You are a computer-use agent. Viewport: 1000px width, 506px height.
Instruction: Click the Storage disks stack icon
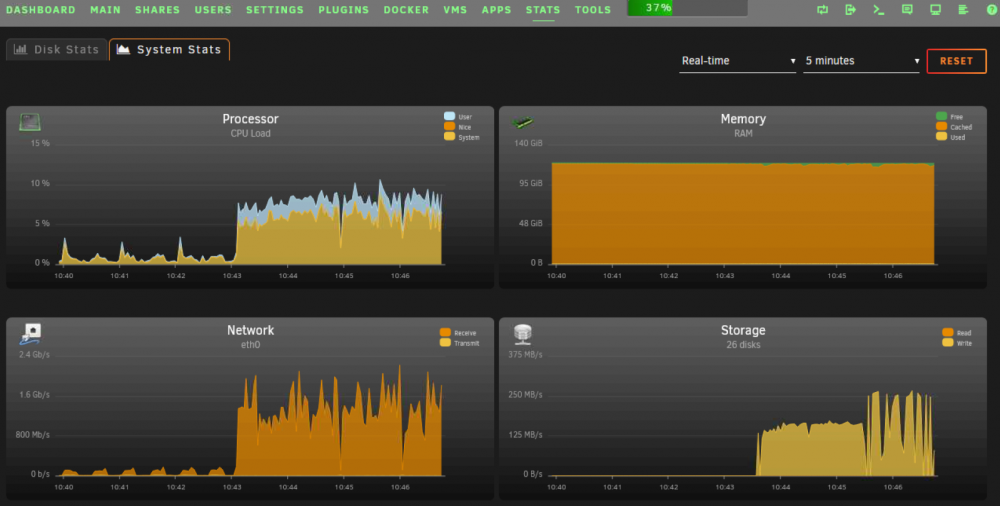pos(523,334)
